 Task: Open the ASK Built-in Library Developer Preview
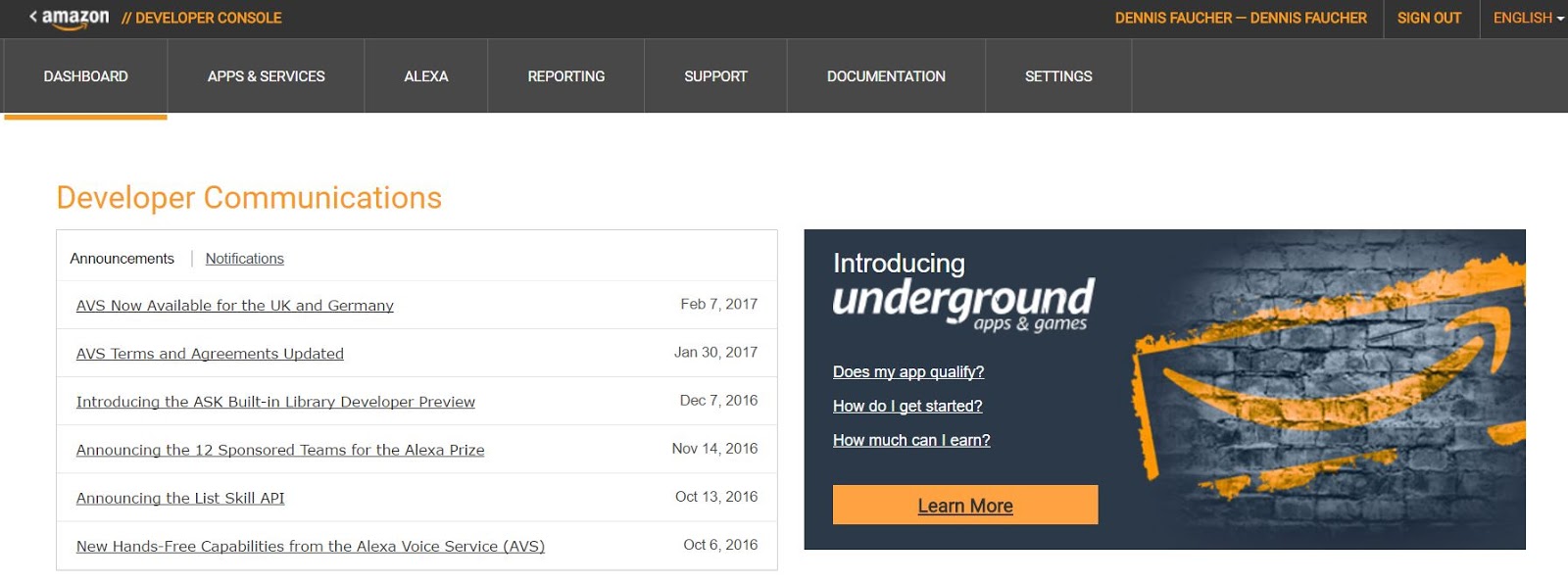click(275, 402)
